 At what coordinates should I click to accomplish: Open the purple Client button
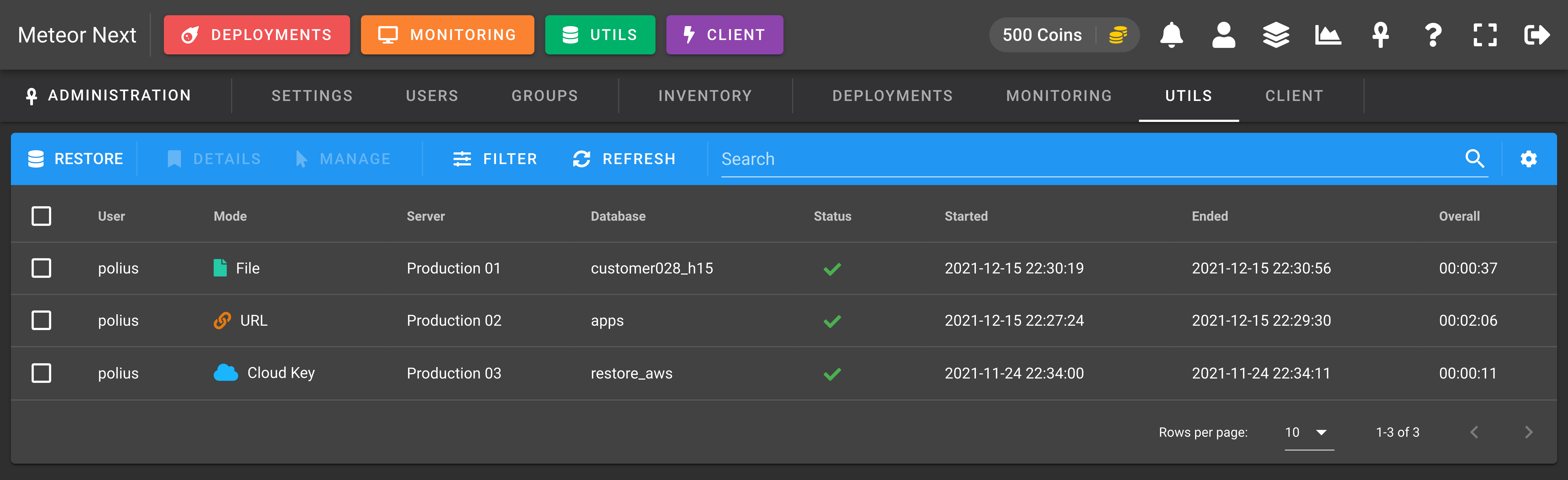pyautogui.click(x=724, y=35)
